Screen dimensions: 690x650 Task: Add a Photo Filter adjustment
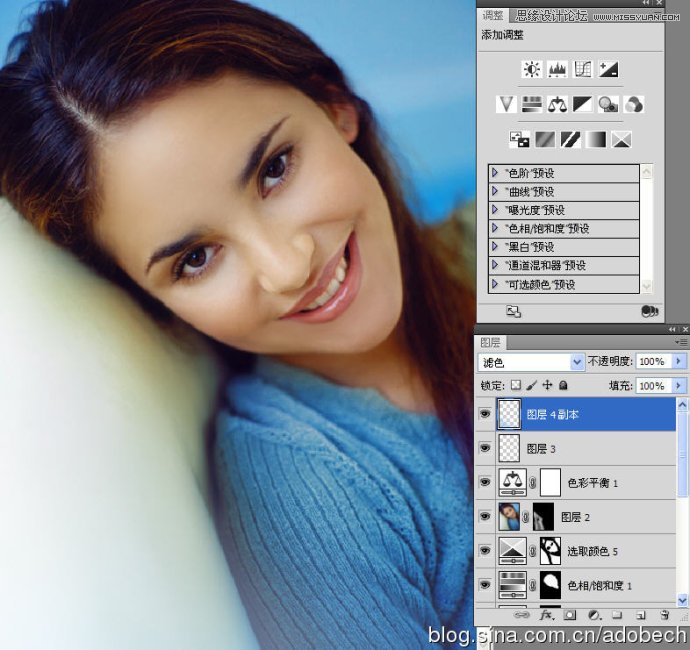click(x=608, y=105)
